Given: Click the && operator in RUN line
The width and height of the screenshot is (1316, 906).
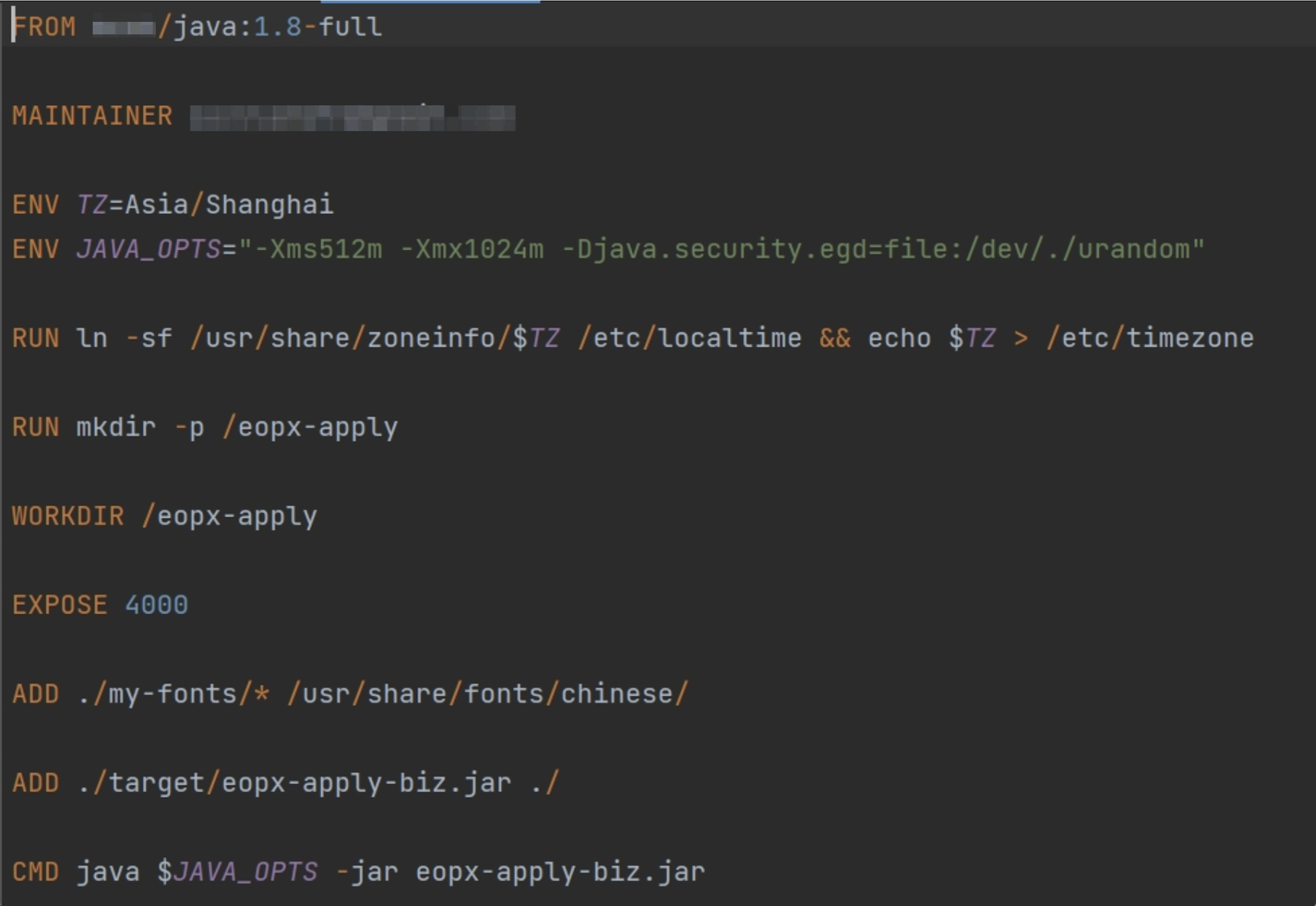Looking at the screenshot, I should 835,338.
